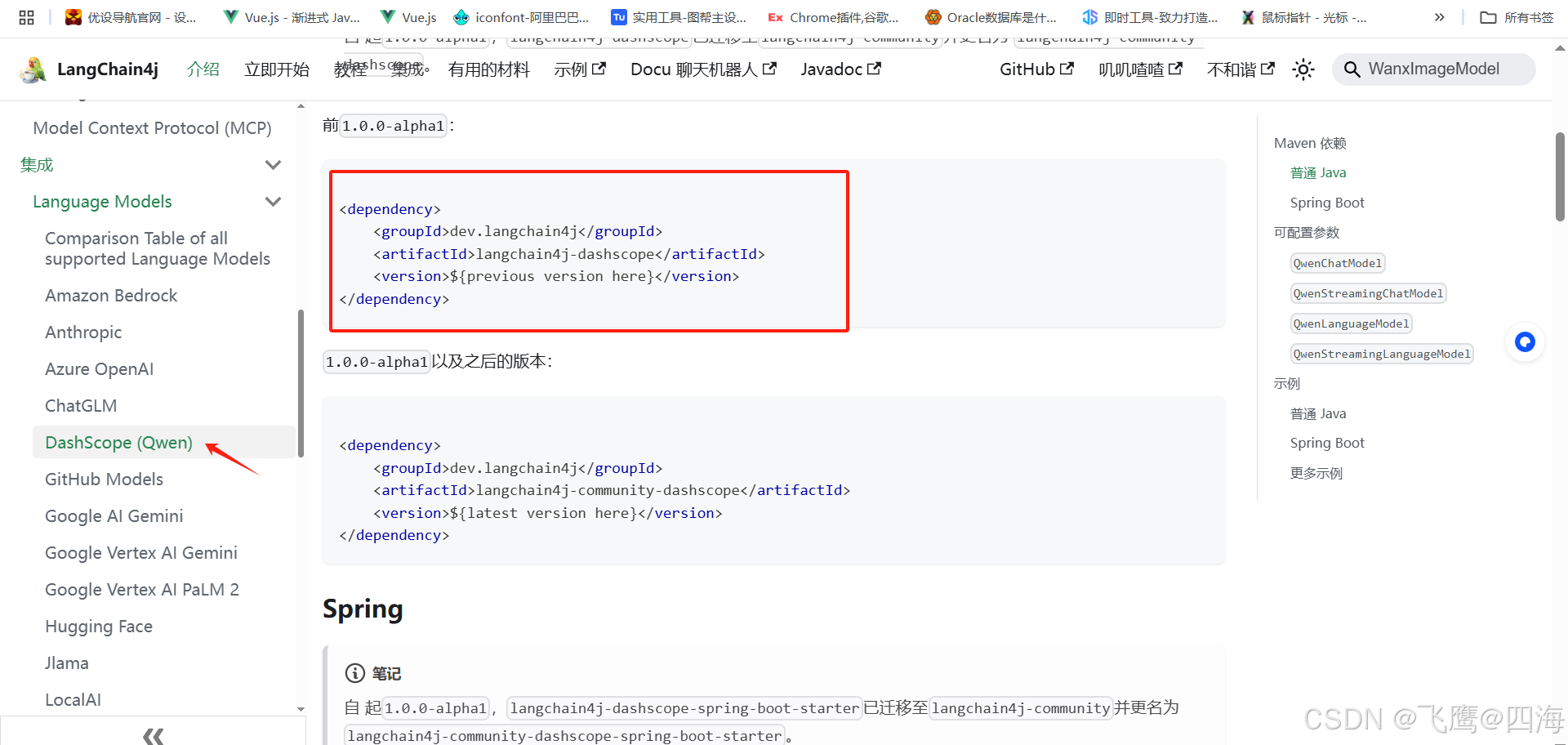Open the GitHub external link

click(1036, 69)
